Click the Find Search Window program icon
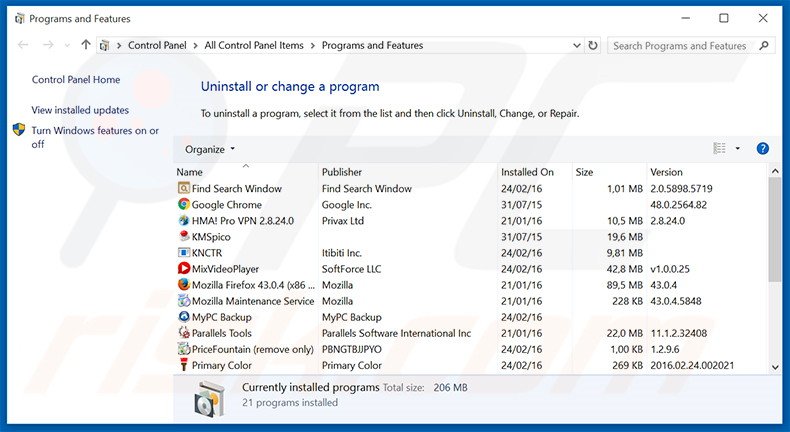 coord(184,189)
